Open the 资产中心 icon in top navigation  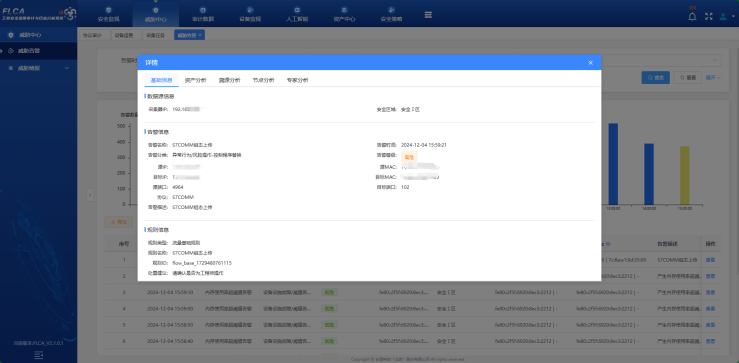tap(345, 10)
